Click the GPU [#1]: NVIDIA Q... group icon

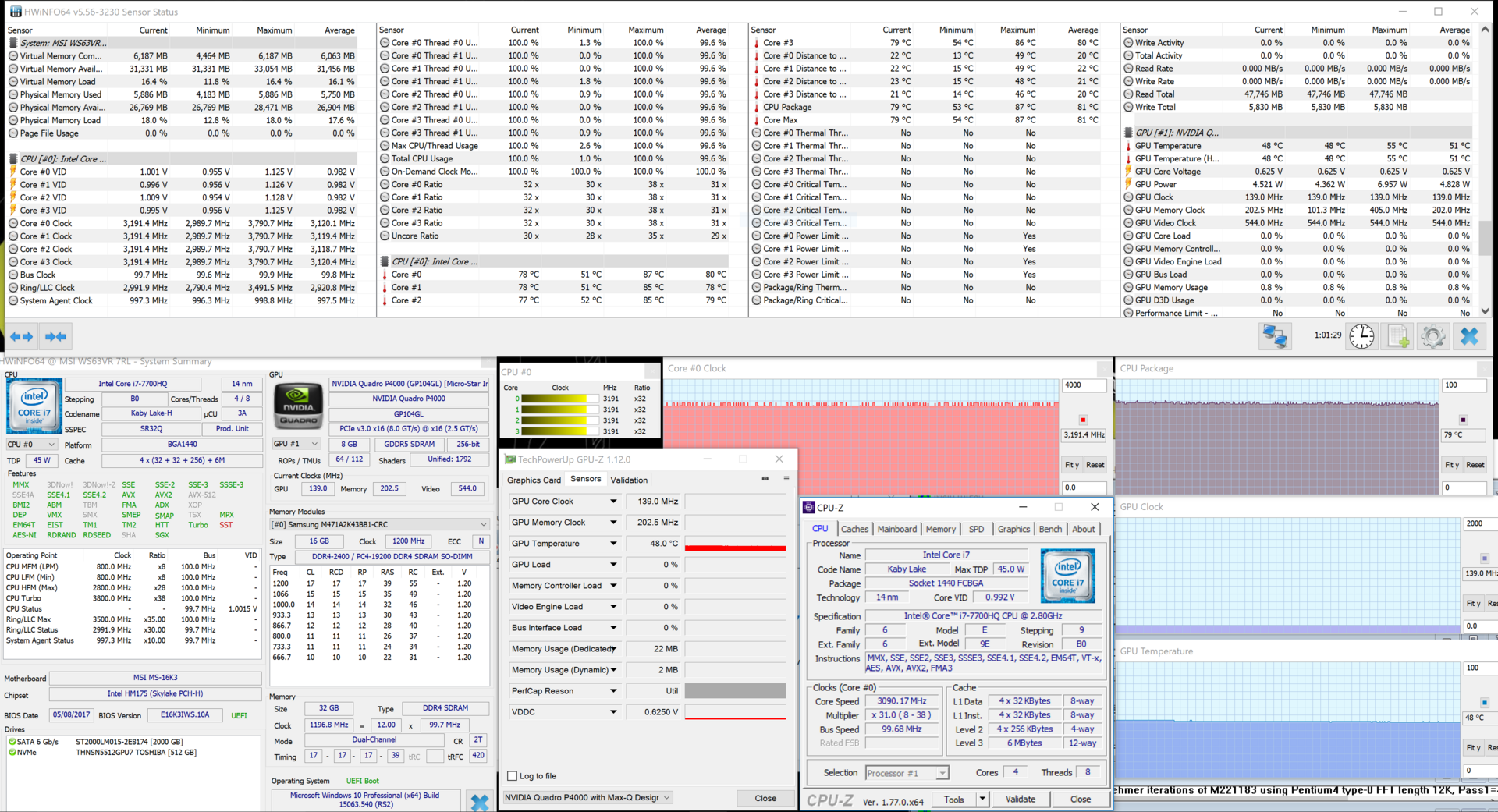(1128, 133)
